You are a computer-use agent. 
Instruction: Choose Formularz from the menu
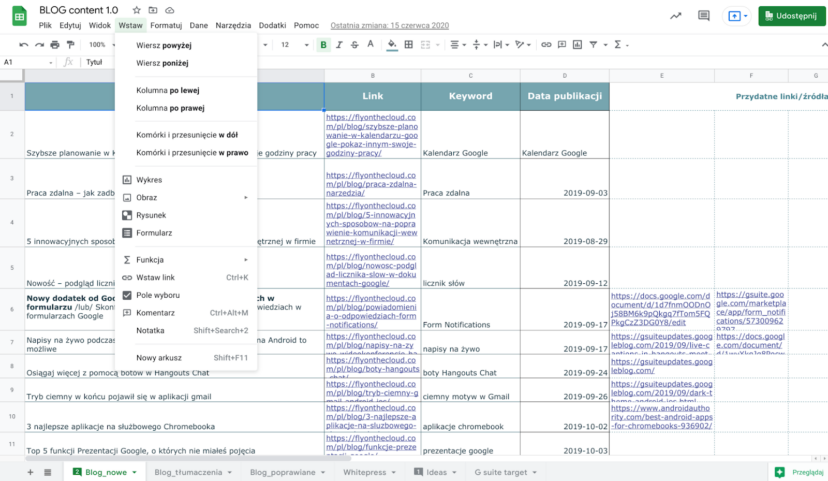click(186, 233)
